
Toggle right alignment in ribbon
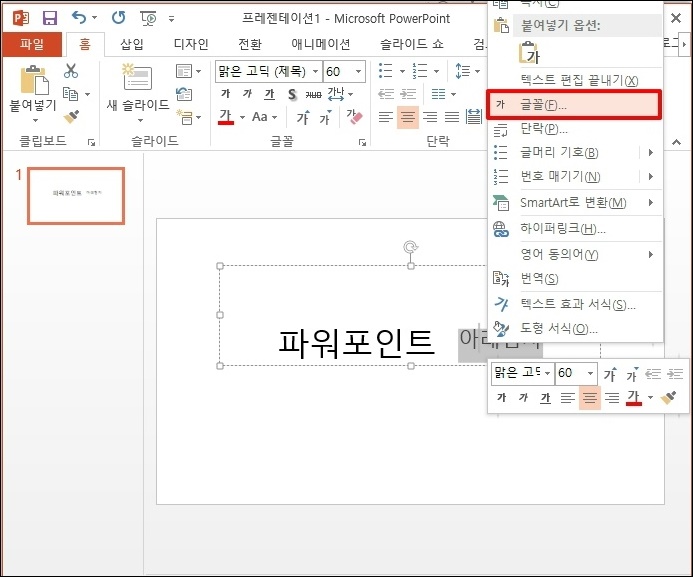coord(430,117)
